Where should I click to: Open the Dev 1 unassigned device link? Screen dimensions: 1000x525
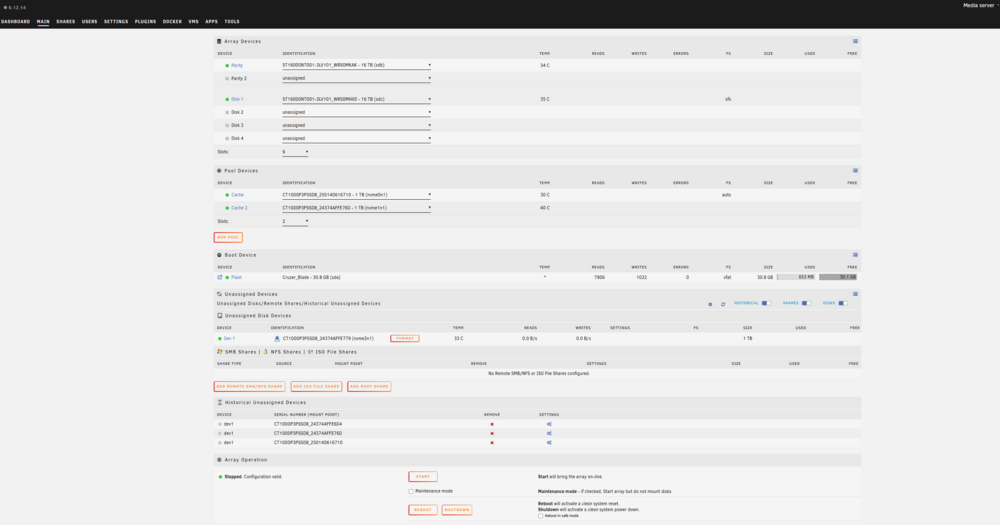tap(229, 339)
